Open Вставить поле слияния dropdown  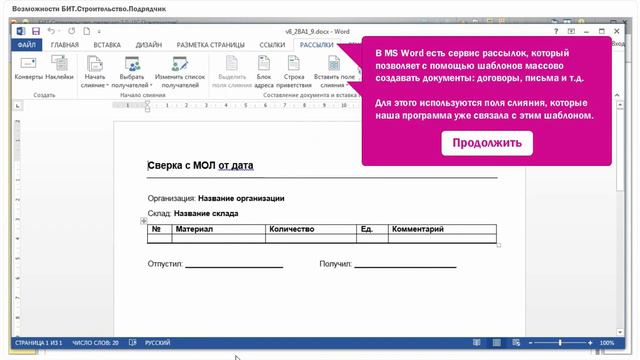click(x=334, y=72)
